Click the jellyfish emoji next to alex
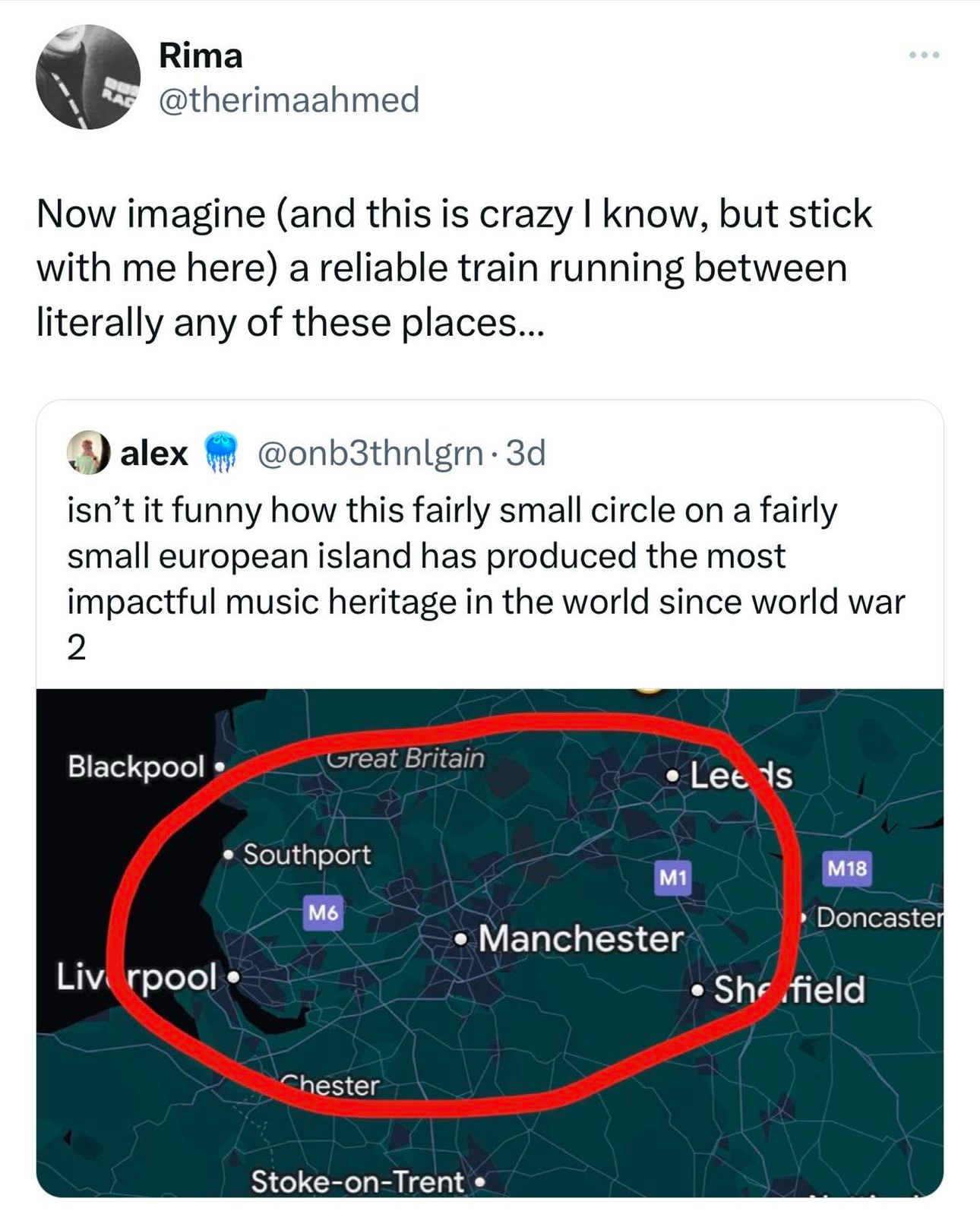Viewport: 980px width, 1224px height. (220, 453)
